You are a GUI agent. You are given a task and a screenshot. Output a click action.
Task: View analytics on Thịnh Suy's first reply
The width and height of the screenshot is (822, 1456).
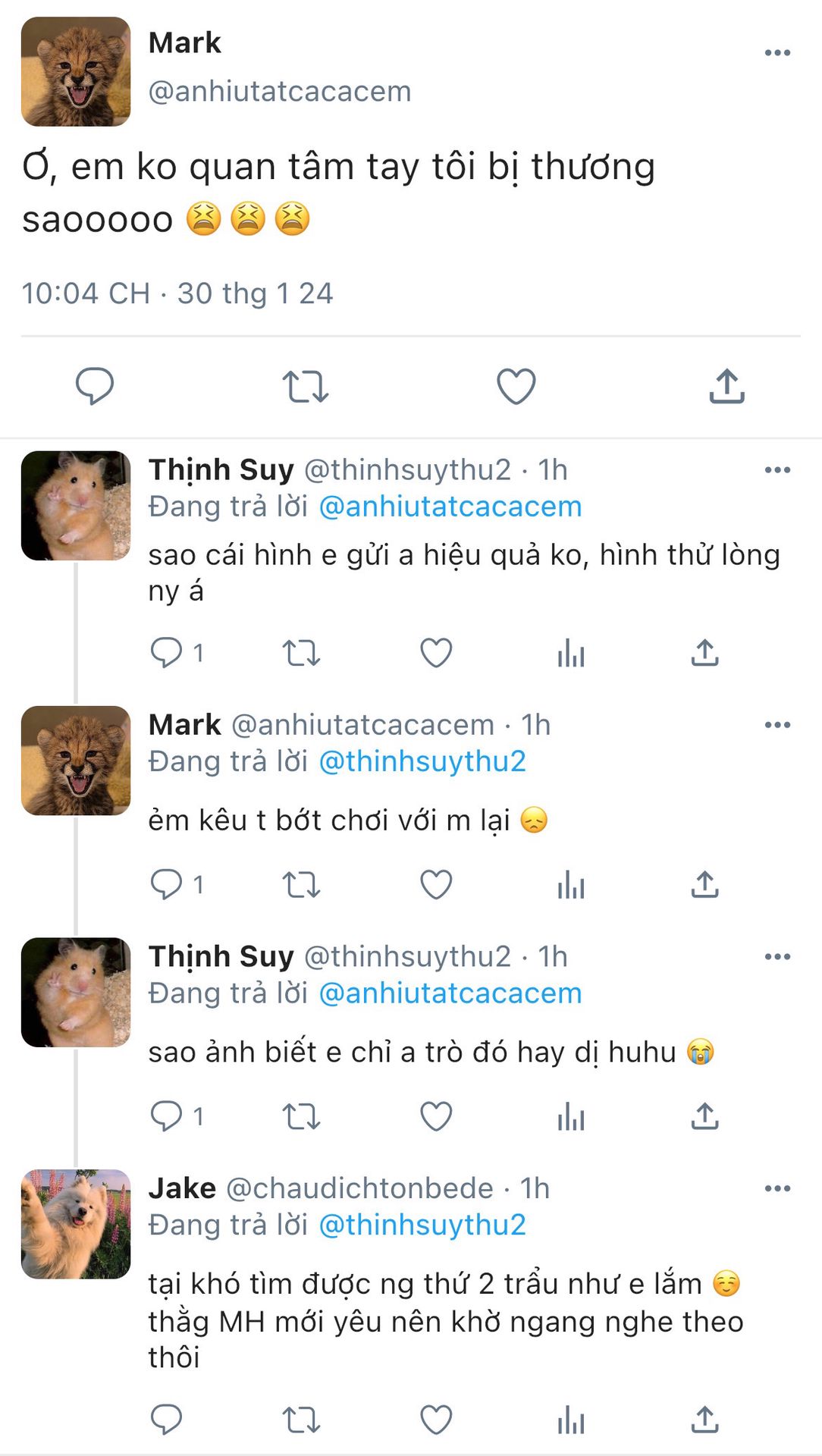(571, 653)
